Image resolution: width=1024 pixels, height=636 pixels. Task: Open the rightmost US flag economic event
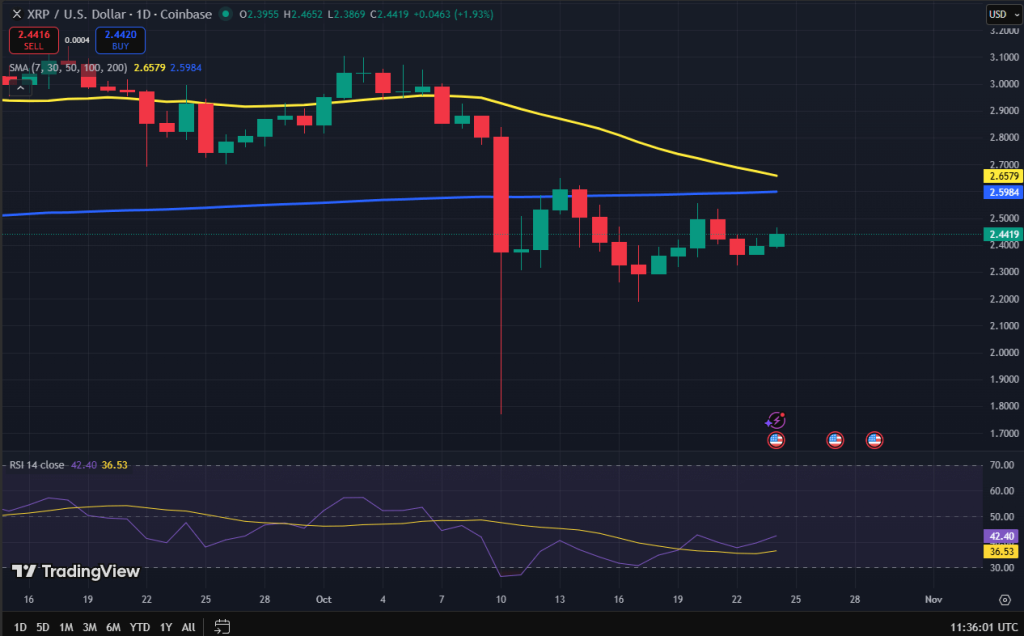tap(874, 440)
